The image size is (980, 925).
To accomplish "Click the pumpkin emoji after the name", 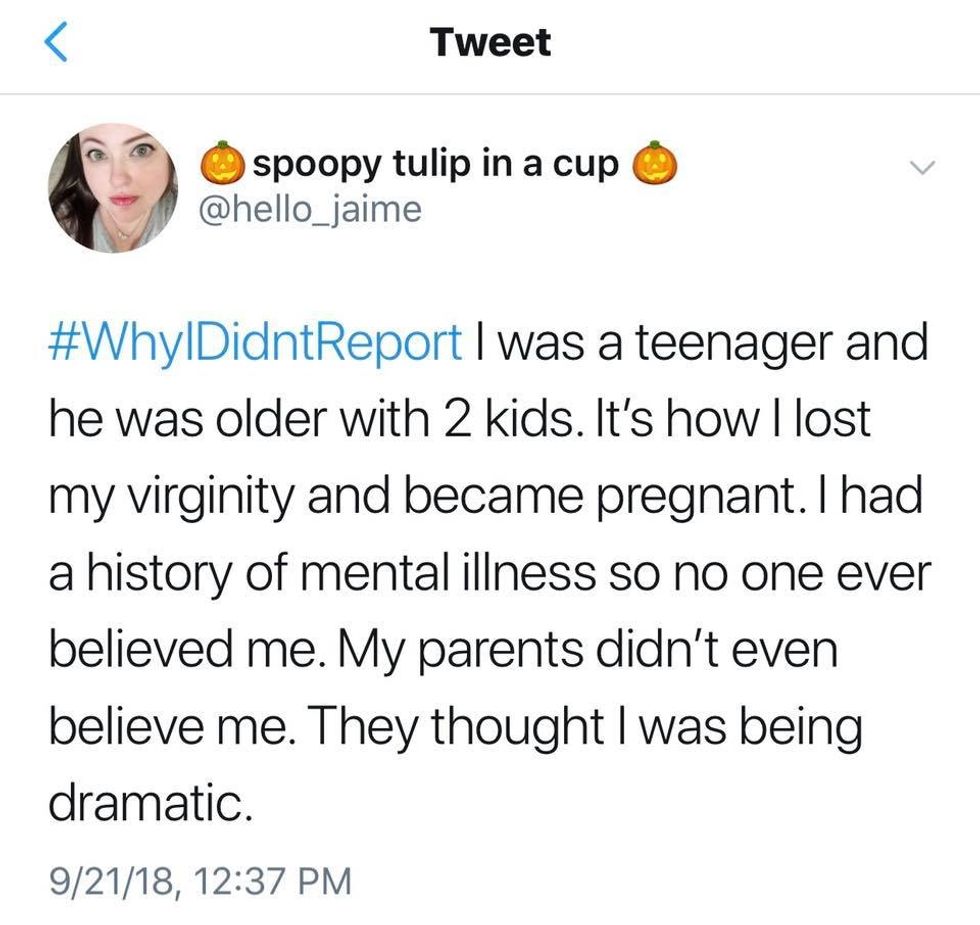I will click(651, 165).
